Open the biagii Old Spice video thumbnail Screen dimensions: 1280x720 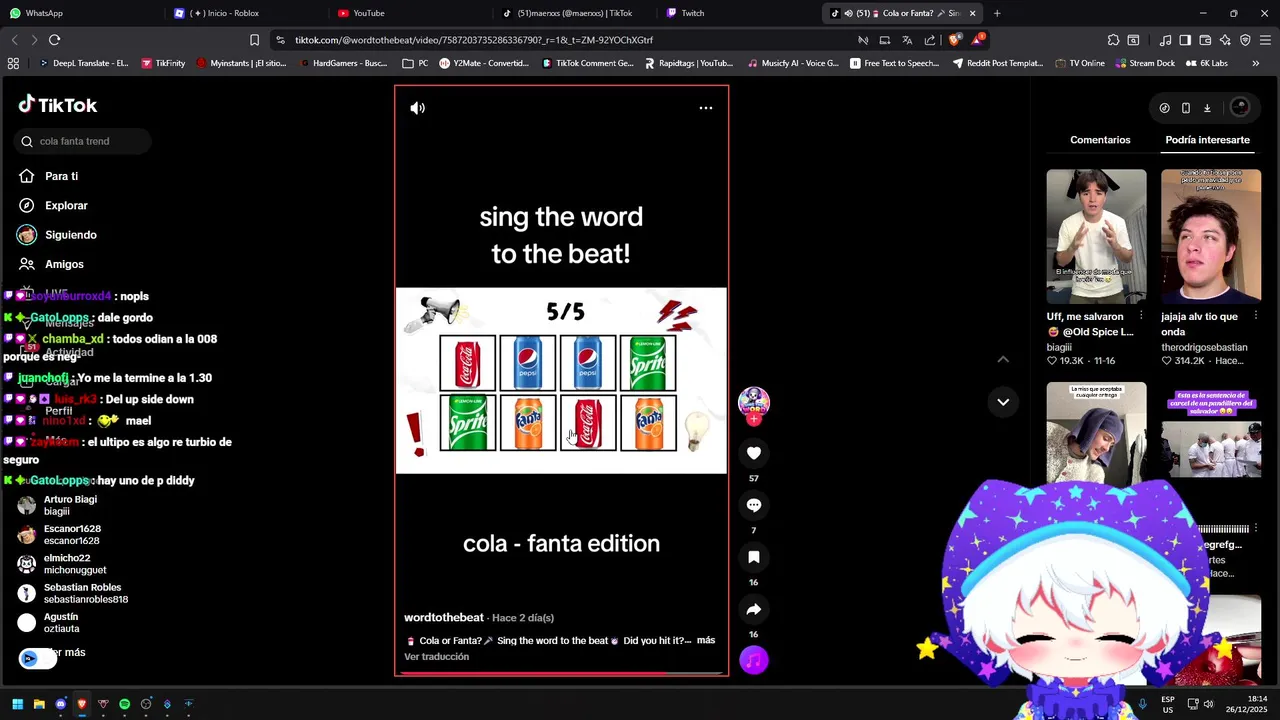click(1096, 236)
